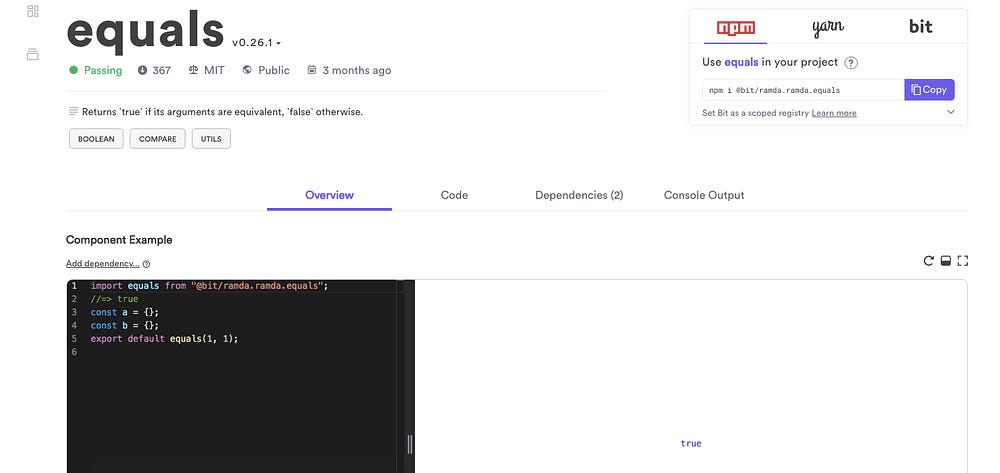Click the 367 downloads count
Screen dimensions: 1000x473
pyautogui.click(x=161, y=70)
